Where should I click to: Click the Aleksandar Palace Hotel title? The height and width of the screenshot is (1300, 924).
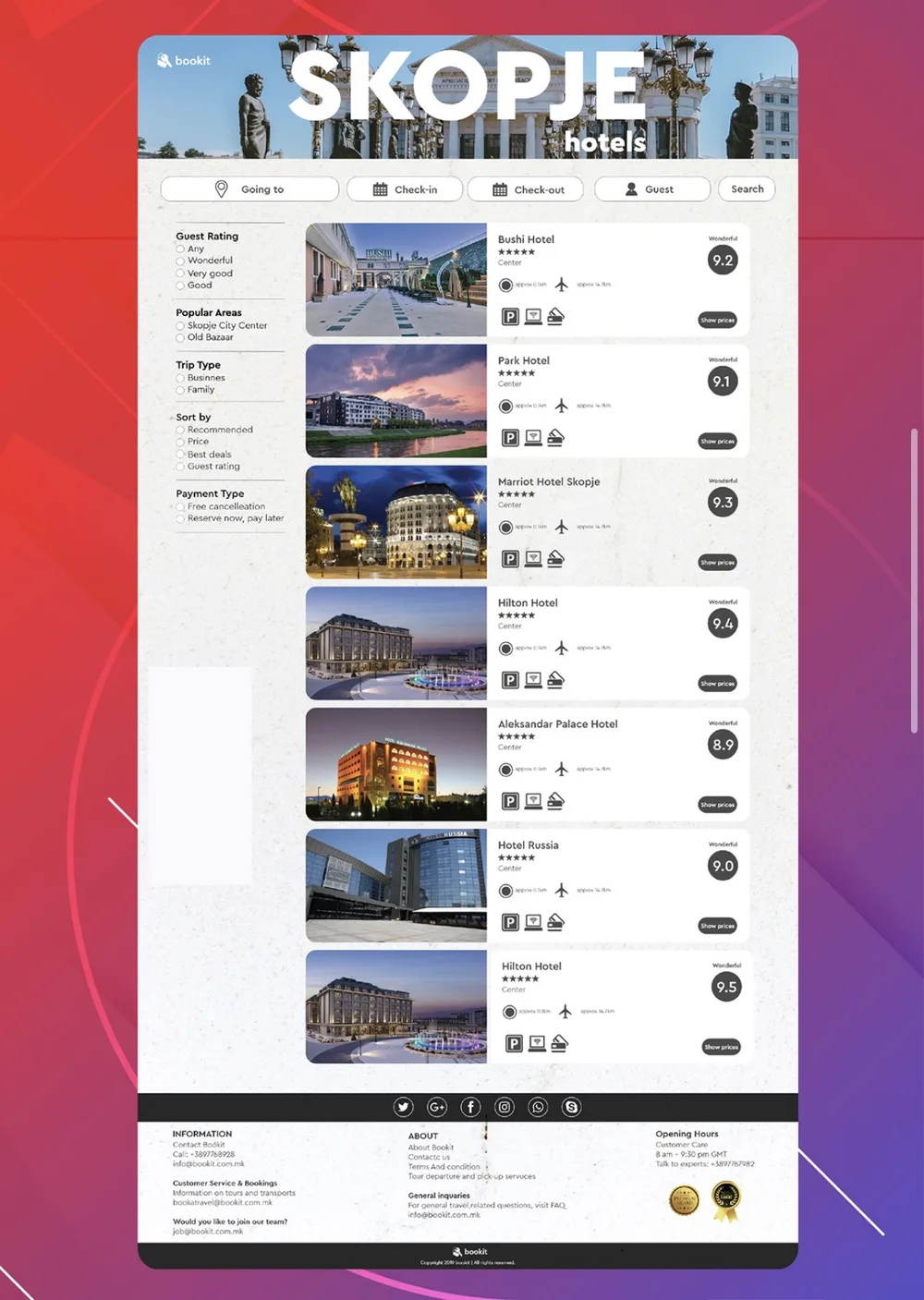pyautogui.click(x=557, y=724)
